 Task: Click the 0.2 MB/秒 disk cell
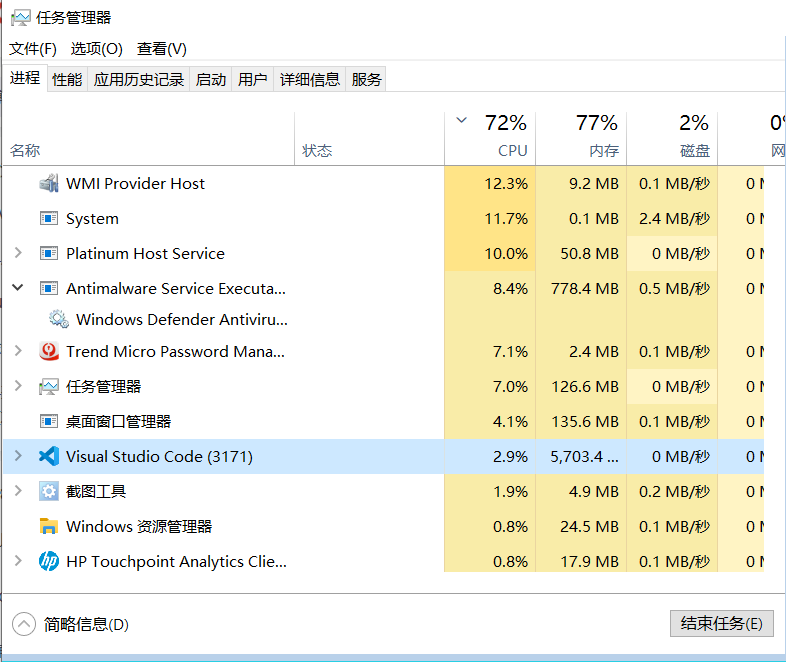pos(672,491)
